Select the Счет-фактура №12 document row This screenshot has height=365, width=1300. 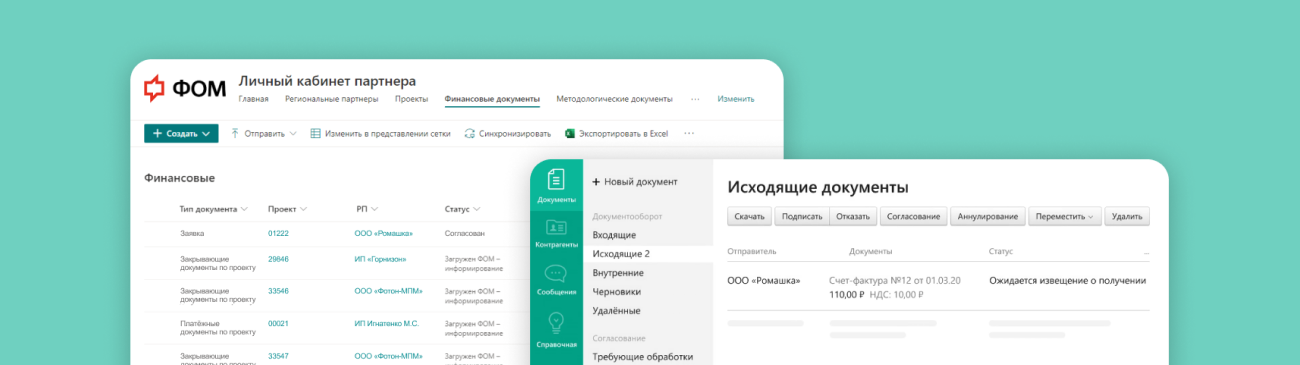pos(938,287)
